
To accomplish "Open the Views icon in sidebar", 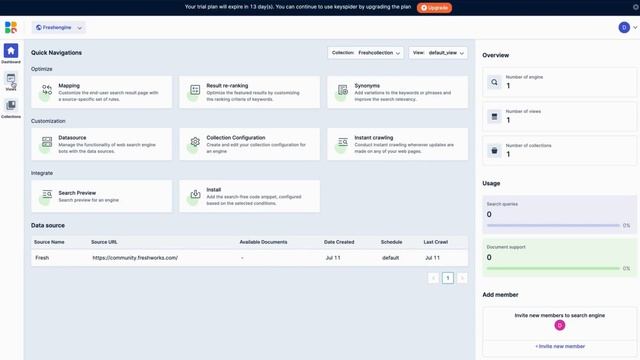I will pos(11,78).
